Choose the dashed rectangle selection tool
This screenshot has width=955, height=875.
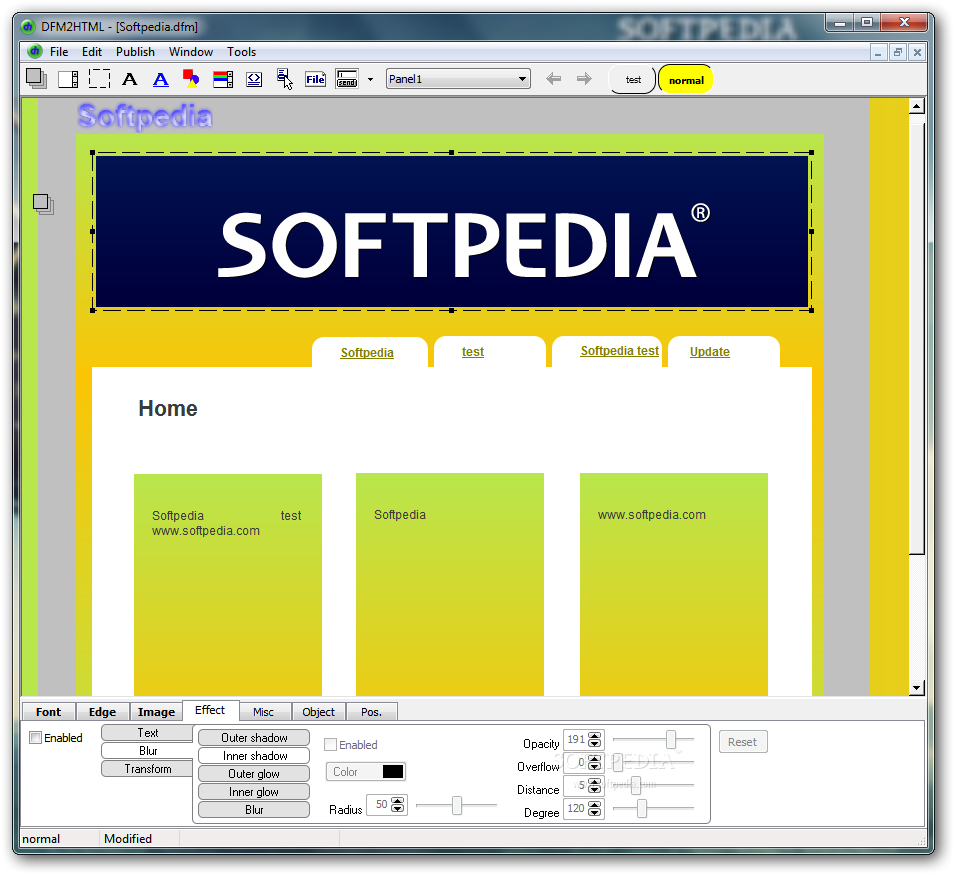point(99,79)
